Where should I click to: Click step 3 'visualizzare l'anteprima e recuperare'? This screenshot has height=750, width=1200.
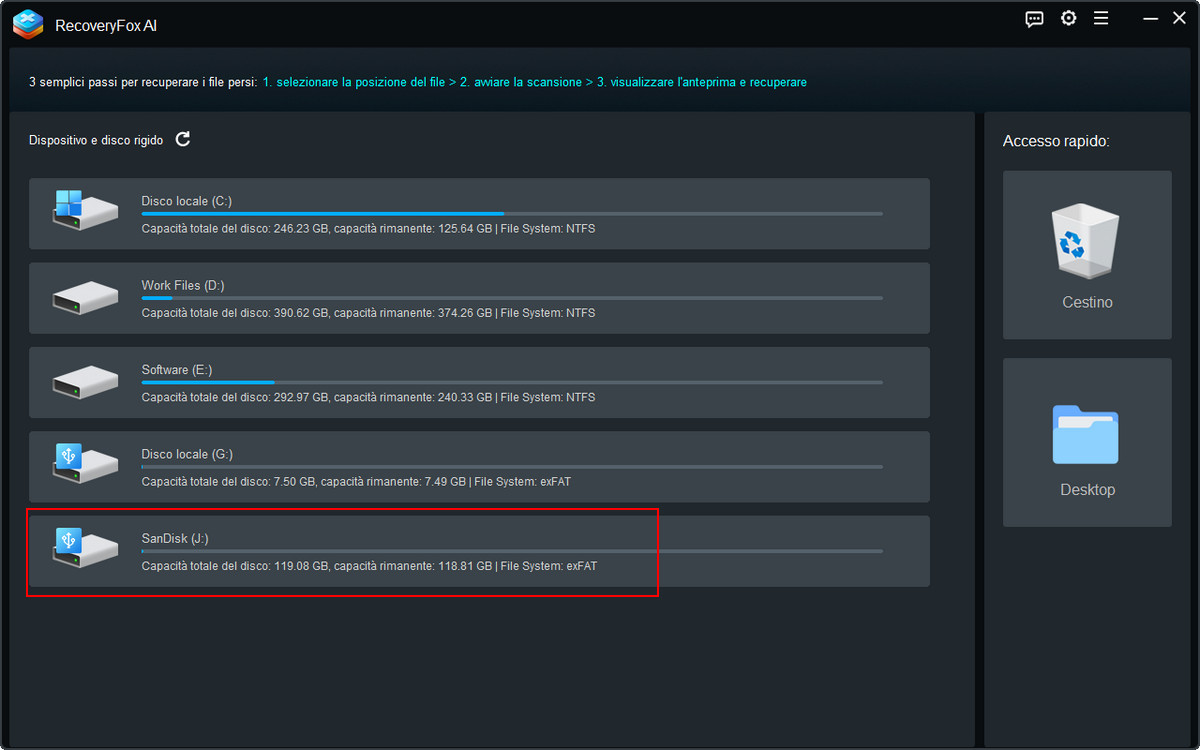click(702, 82)
